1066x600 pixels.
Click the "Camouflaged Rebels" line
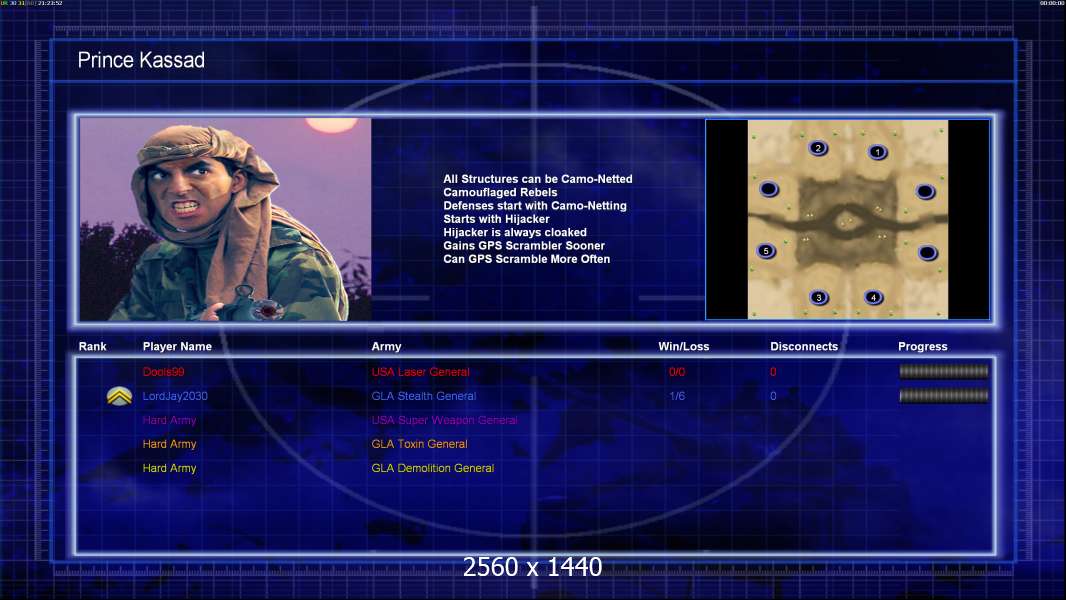click(x=500, y=192)
